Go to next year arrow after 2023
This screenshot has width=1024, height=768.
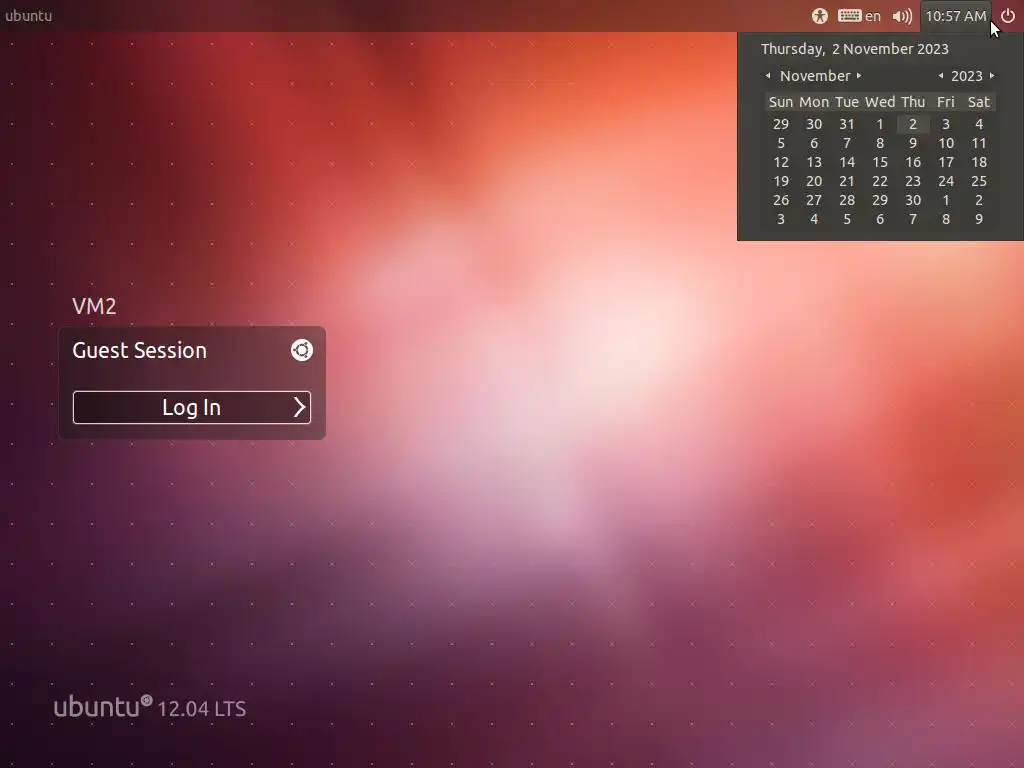coord(992,76)
